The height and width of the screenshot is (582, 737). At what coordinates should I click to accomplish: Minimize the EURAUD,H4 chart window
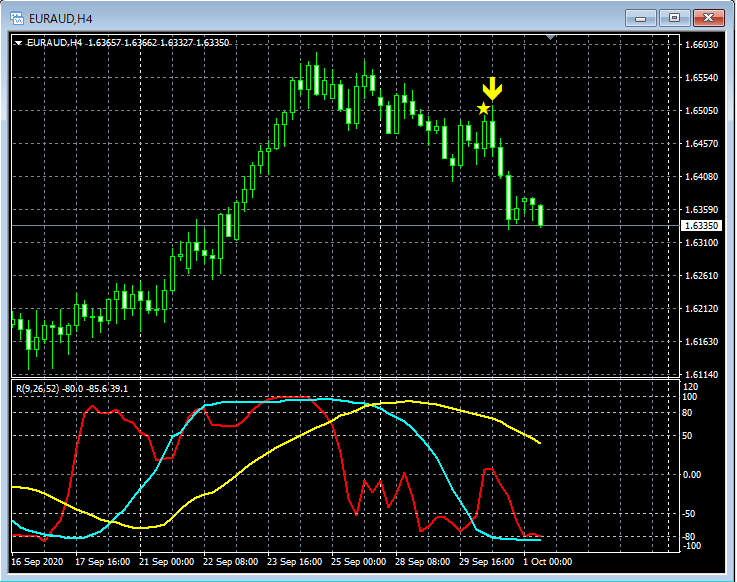point(640,18)
